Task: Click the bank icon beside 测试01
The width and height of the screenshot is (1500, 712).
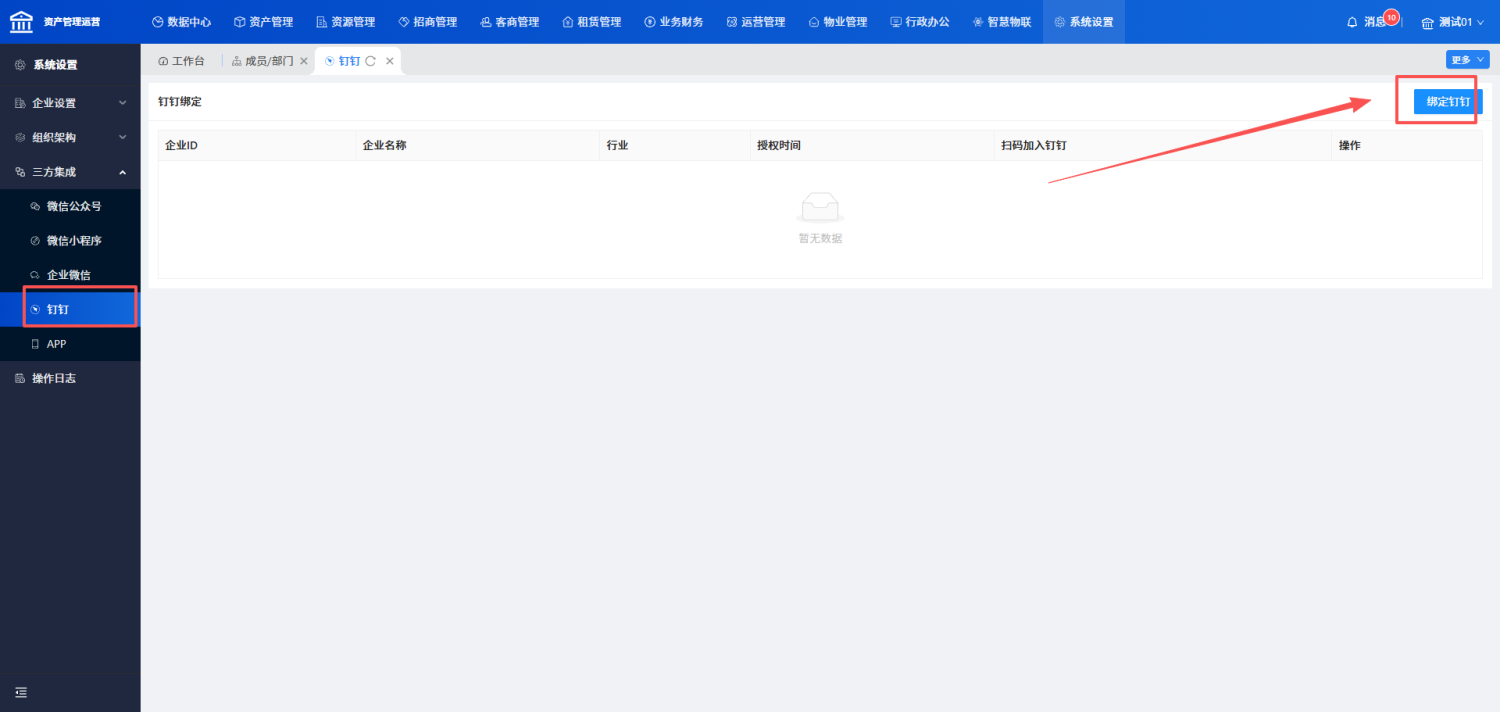Action: coord(1428,22)
